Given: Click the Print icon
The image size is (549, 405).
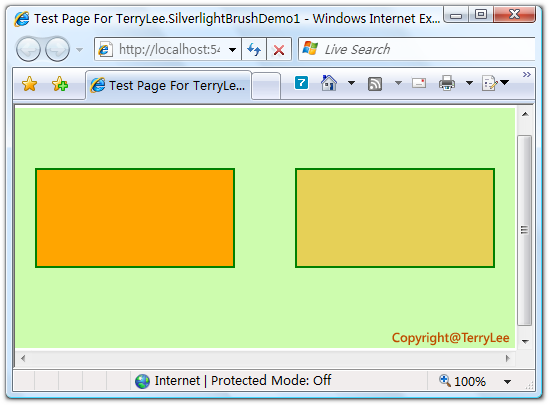Looking at the screenshot, I should (447, 83).
